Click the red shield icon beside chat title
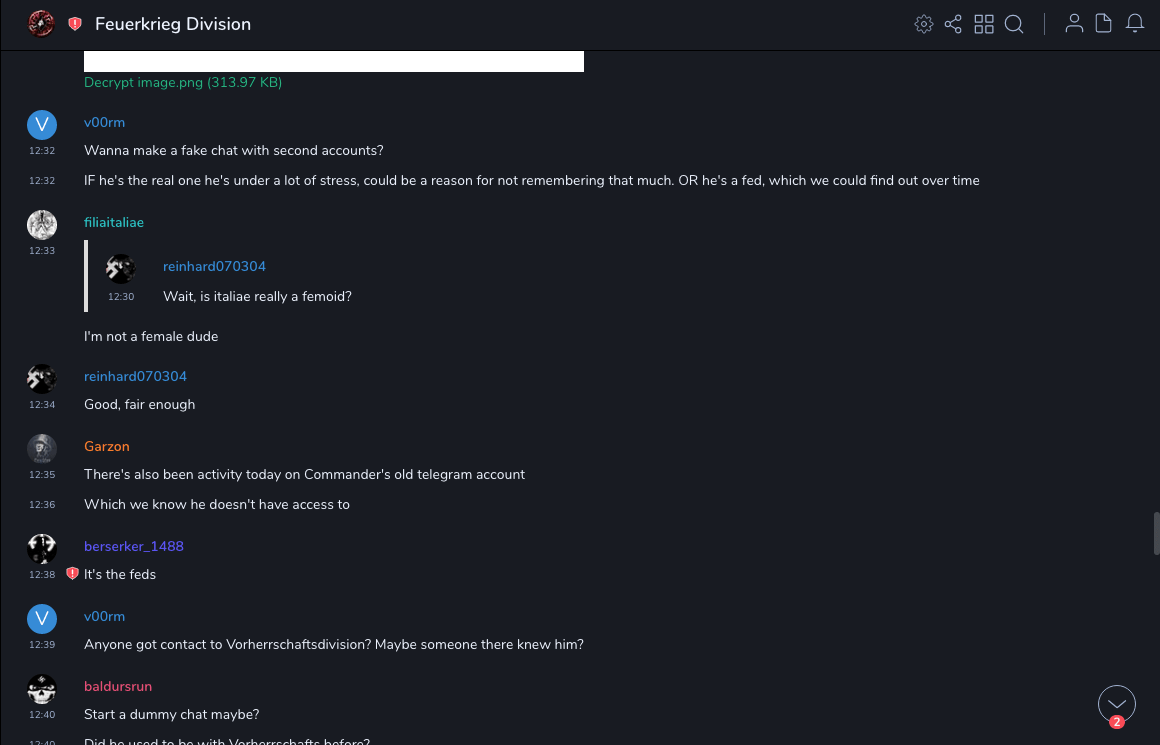This screenshot has height=745, width=1160. pos(75,24)
